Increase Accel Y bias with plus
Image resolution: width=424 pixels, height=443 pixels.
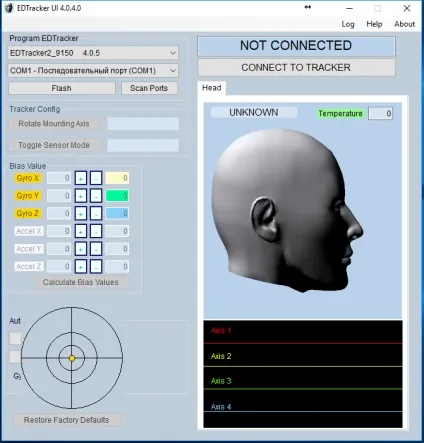click(81, 249)
